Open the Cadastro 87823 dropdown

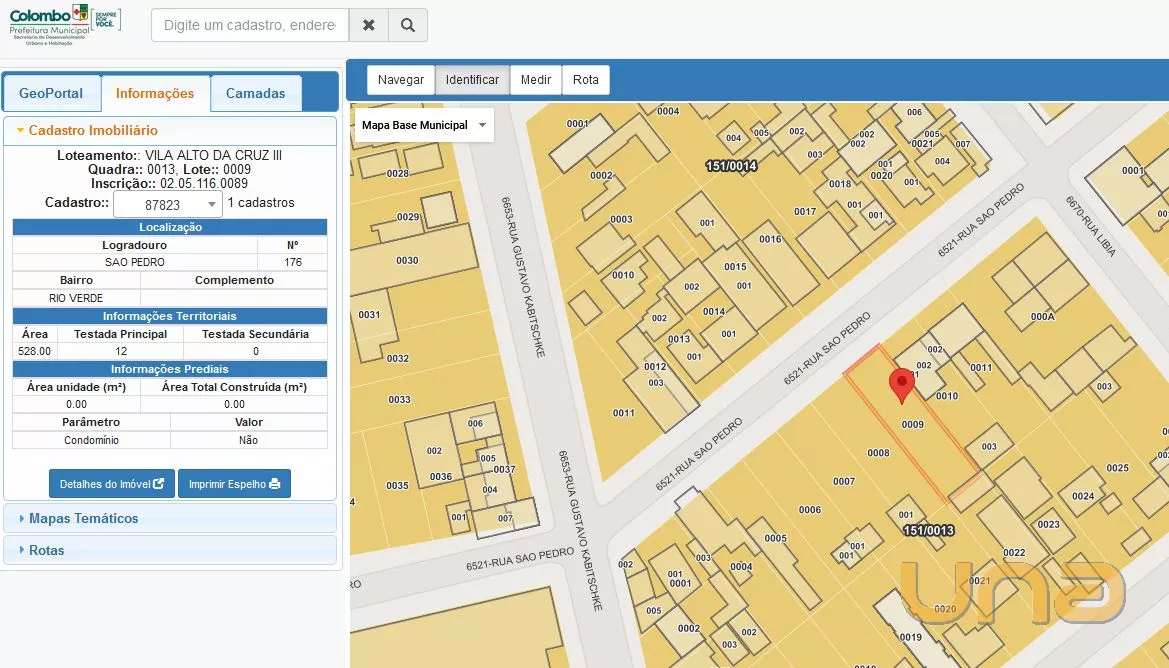pos(167,204)
